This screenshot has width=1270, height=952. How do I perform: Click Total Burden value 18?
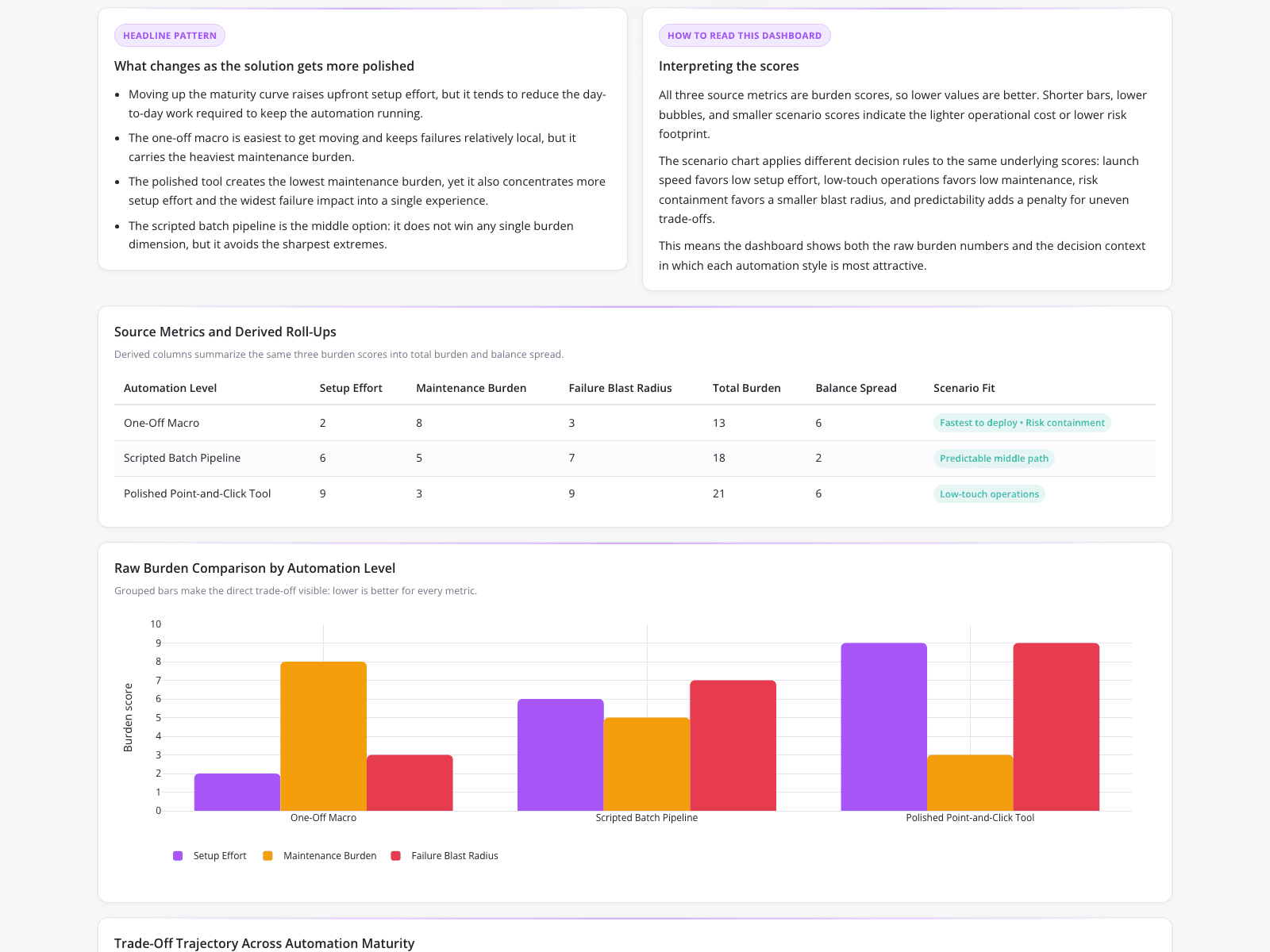719,458
